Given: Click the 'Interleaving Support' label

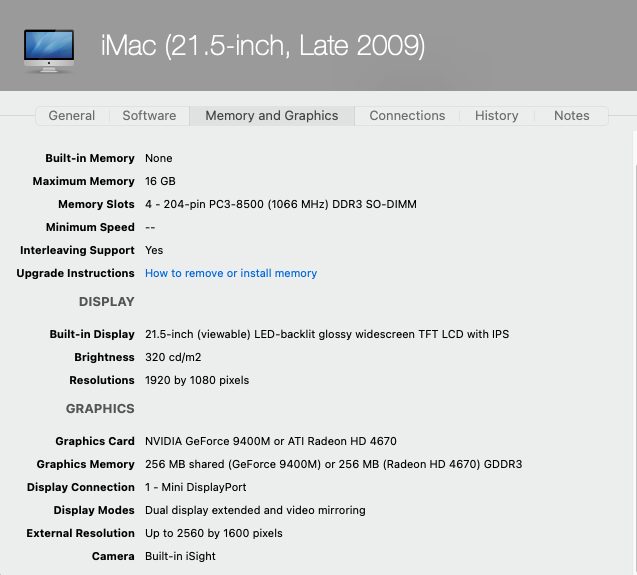Looking at the screenshot, I should pos(77,250).
